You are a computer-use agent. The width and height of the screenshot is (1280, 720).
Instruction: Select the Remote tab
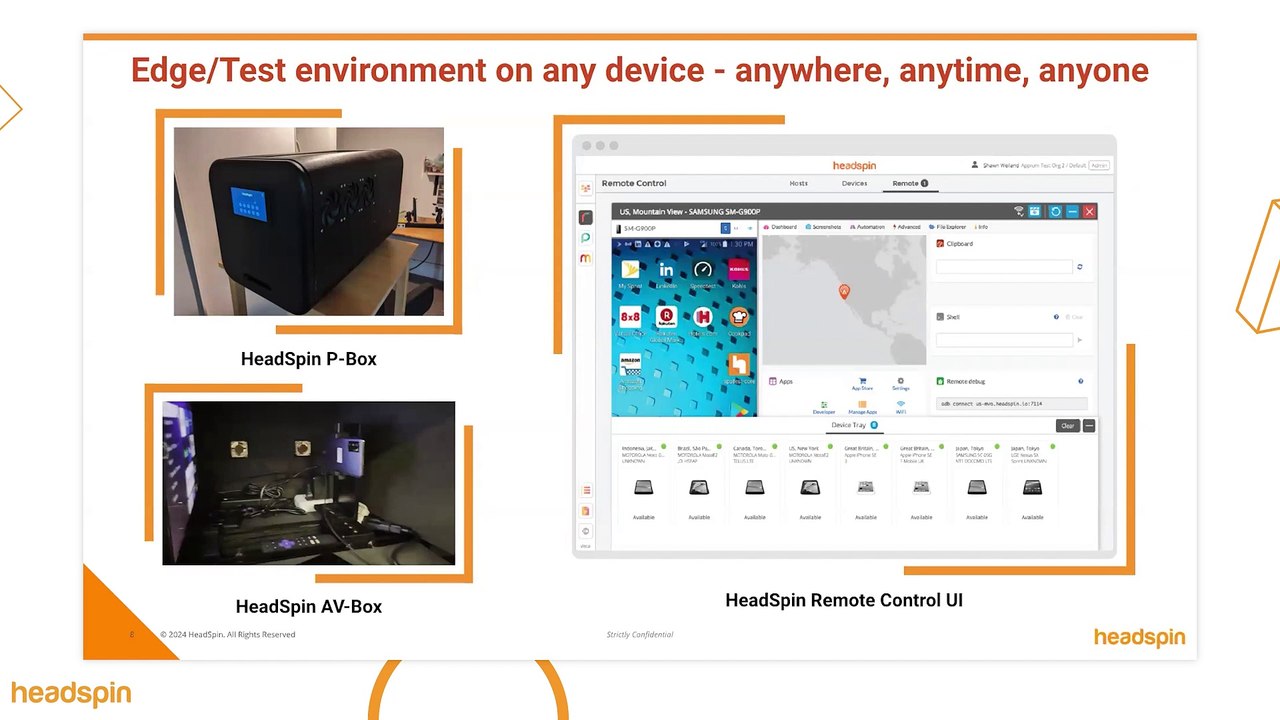pos(910,183)
